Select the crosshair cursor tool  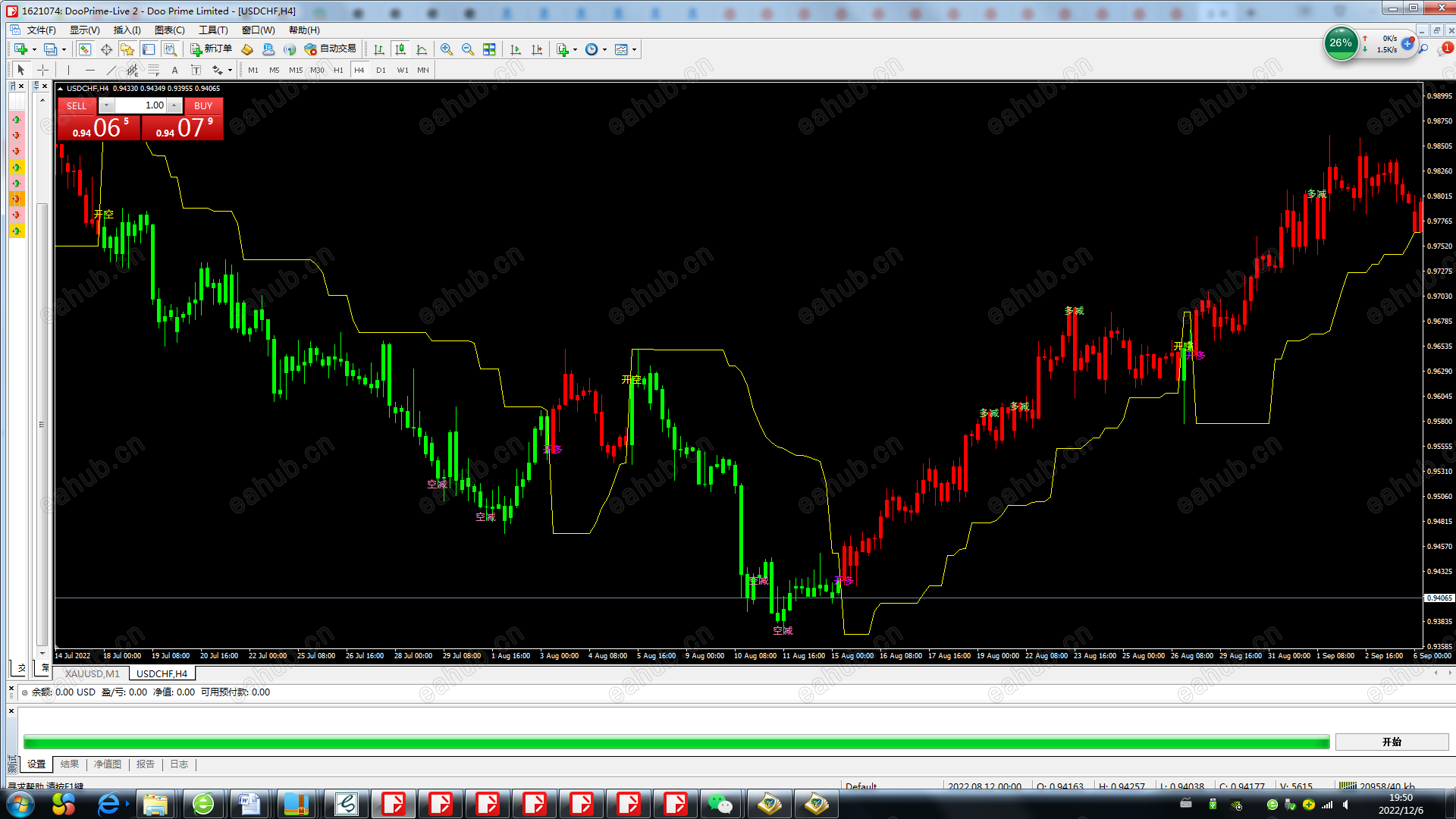43,70
